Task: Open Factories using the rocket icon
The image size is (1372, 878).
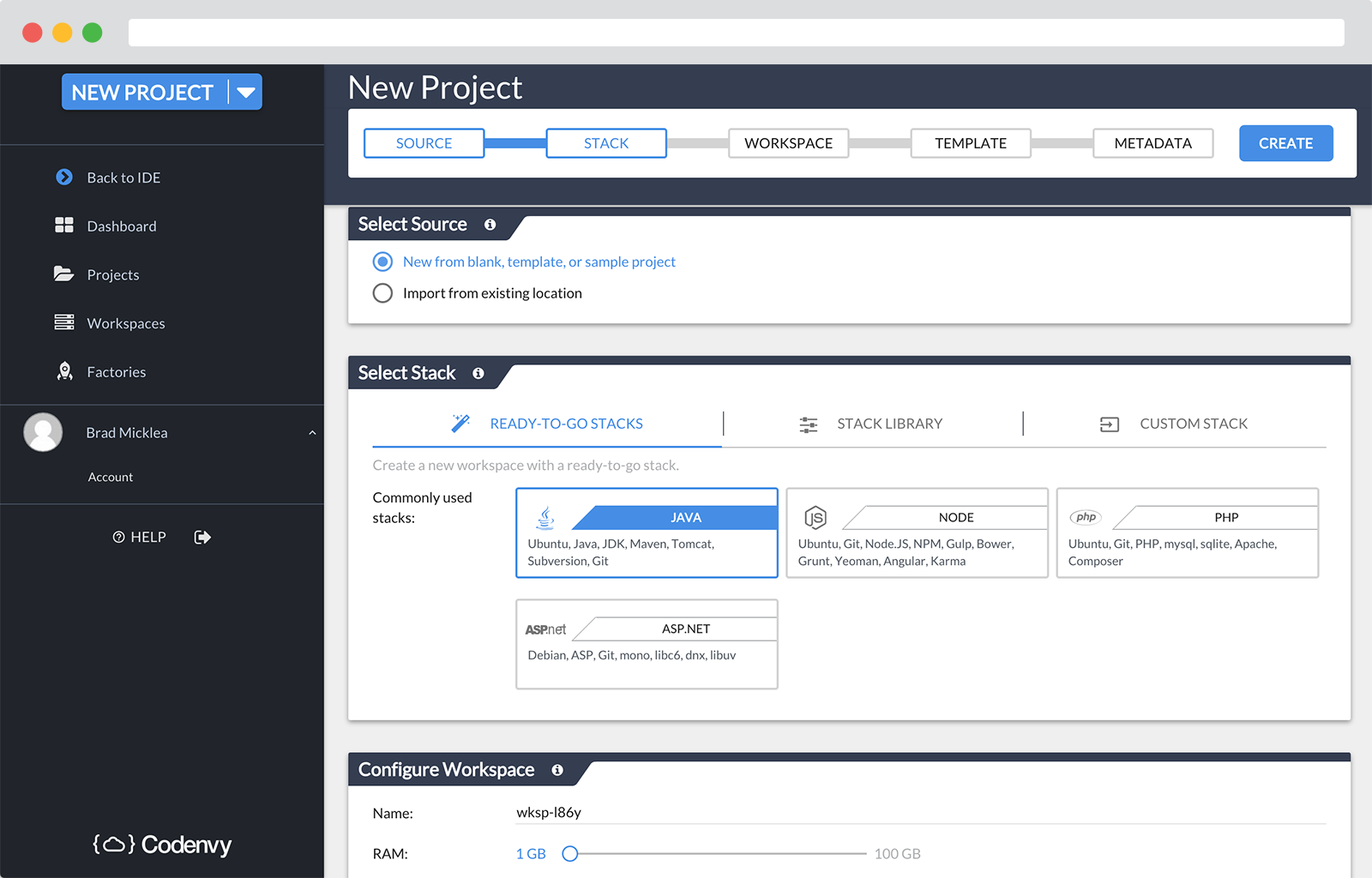Action: (64, 371)
